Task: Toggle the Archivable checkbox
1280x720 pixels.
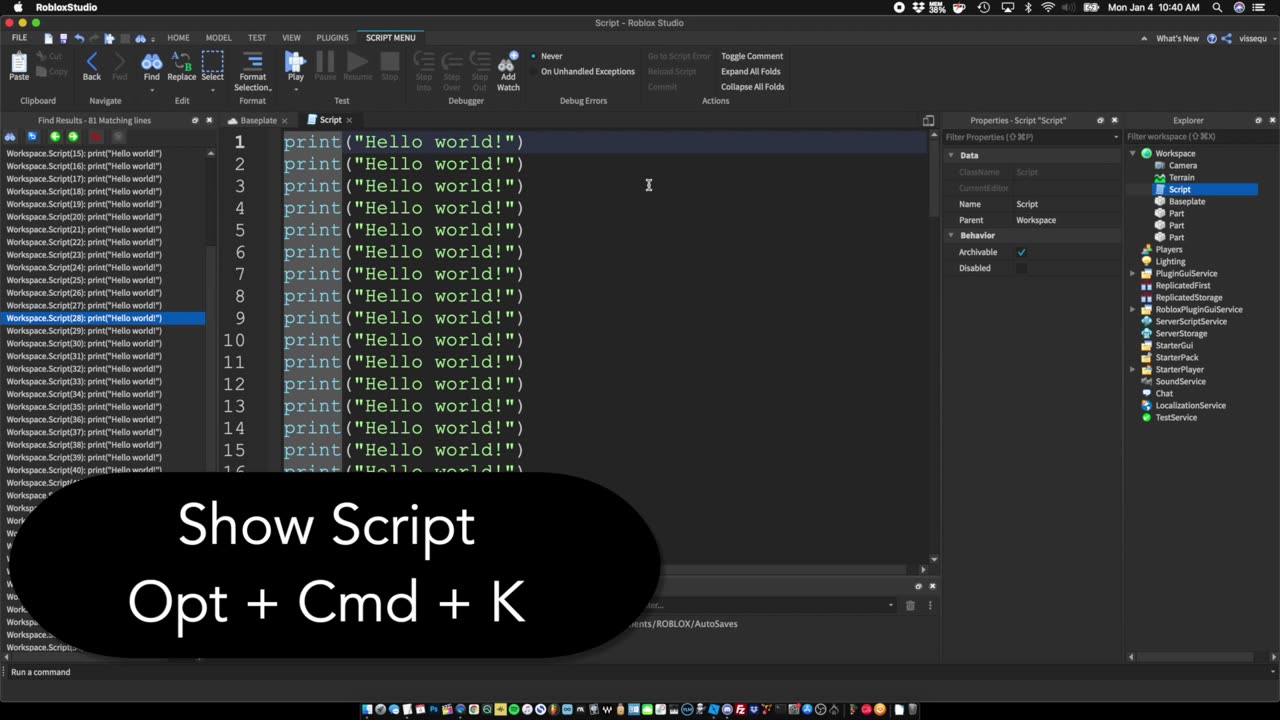Action: click(1021, 252)
